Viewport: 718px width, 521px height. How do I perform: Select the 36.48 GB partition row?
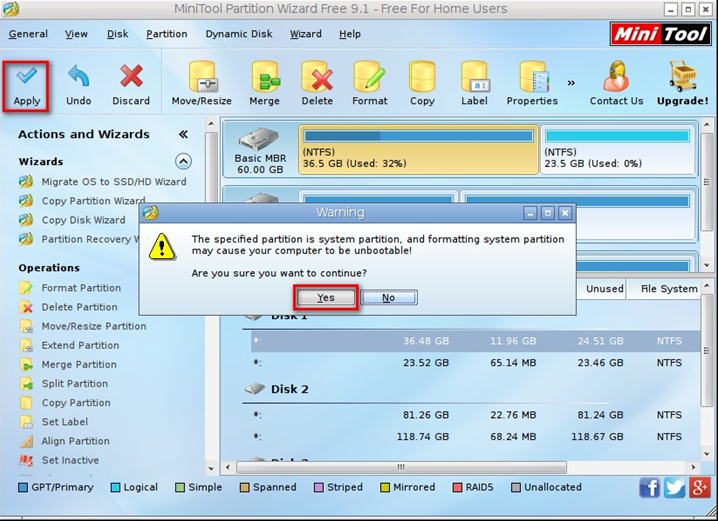[x=475, y=341]
